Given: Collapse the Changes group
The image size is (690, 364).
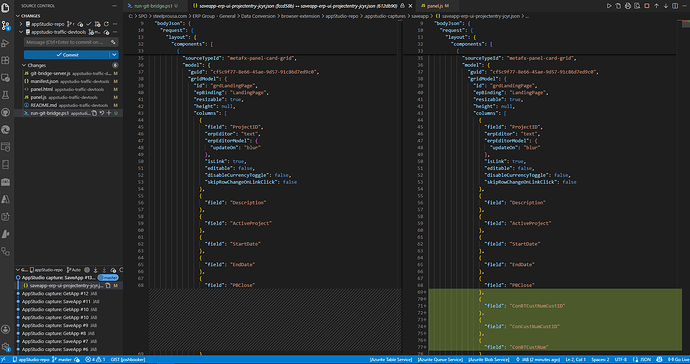Looking at the screenshot, I should coord(24,65).
